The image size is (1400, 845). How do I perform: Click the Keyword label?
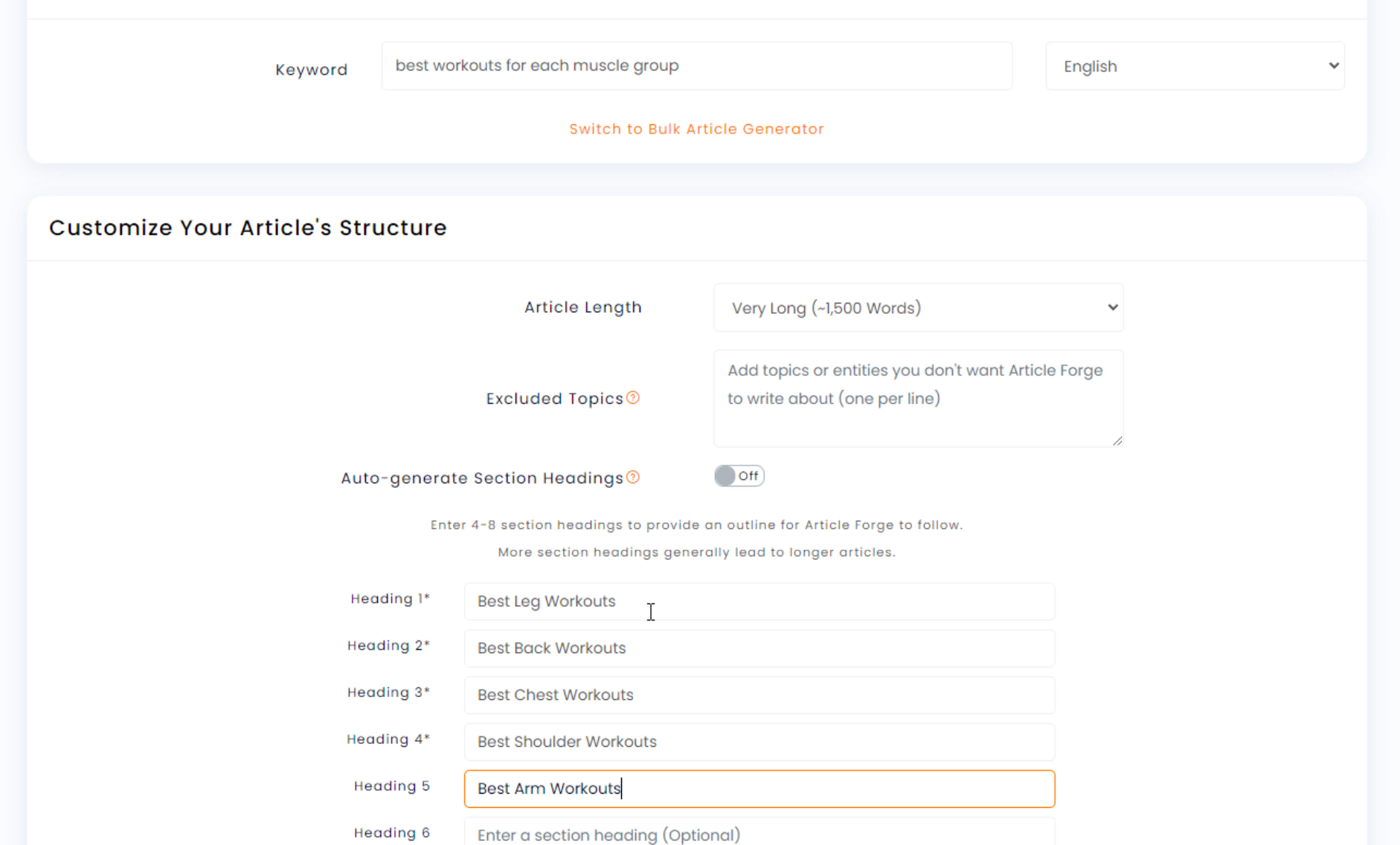311,70
